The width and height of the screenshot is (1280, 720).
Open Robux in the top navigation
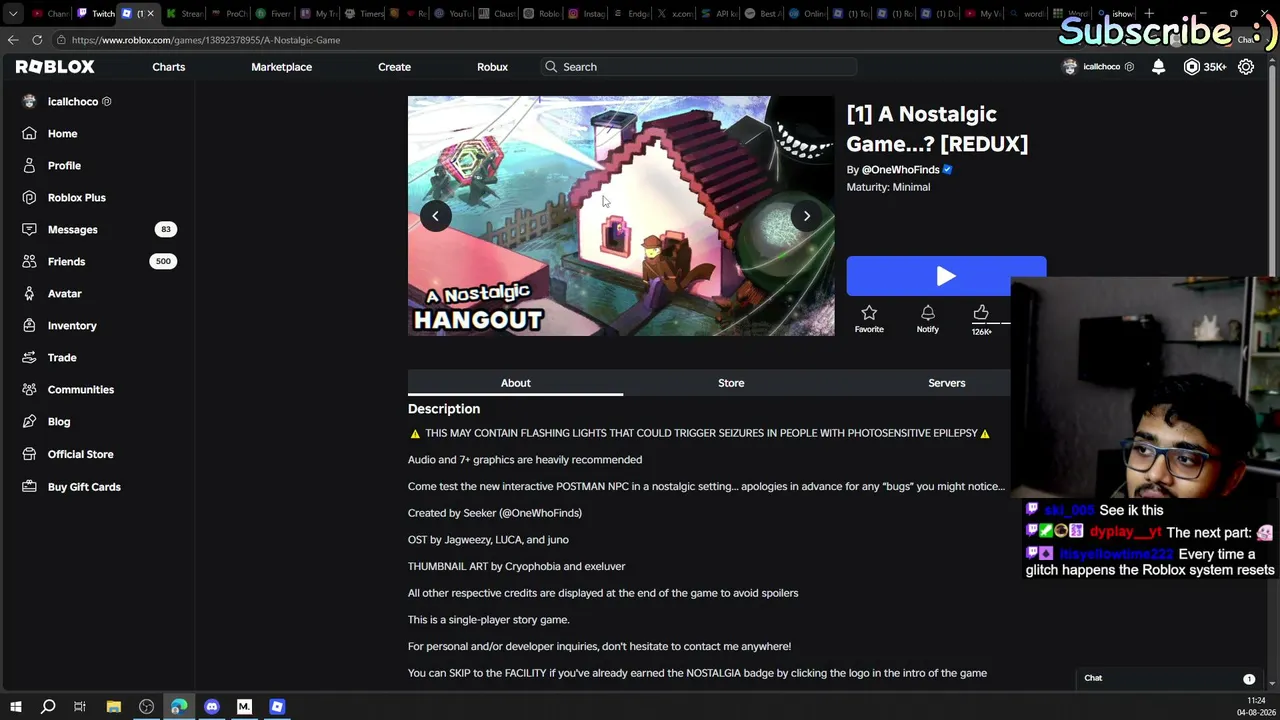point(492,67)
